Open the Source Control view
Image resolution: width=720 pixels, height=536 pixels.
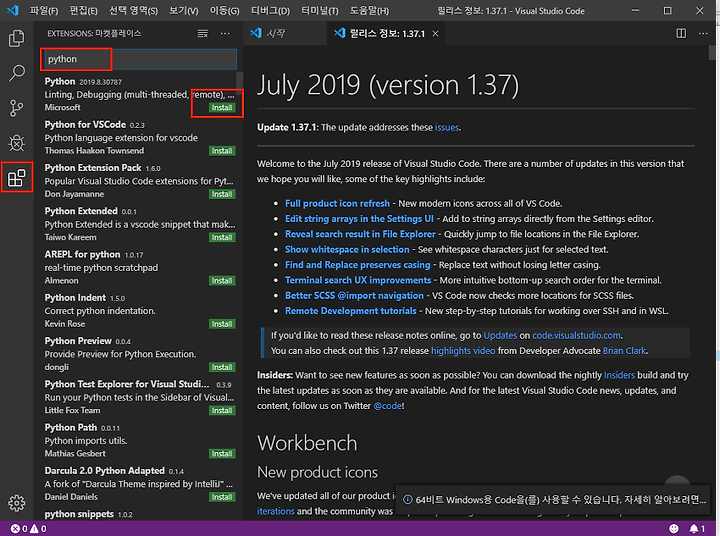pyautogui.click(x=17, y=108)
